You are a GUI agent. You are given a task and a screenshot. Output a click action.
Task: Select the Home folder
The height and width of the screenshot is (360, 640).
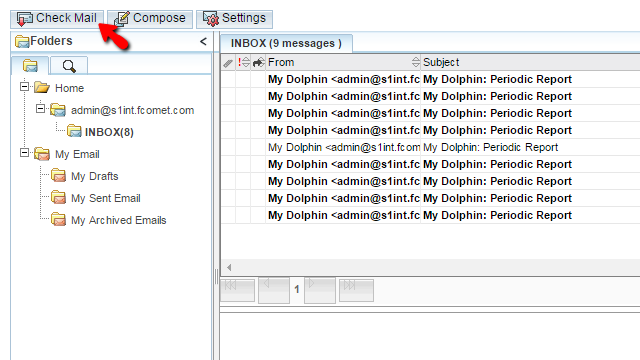(x=69, y=88)
